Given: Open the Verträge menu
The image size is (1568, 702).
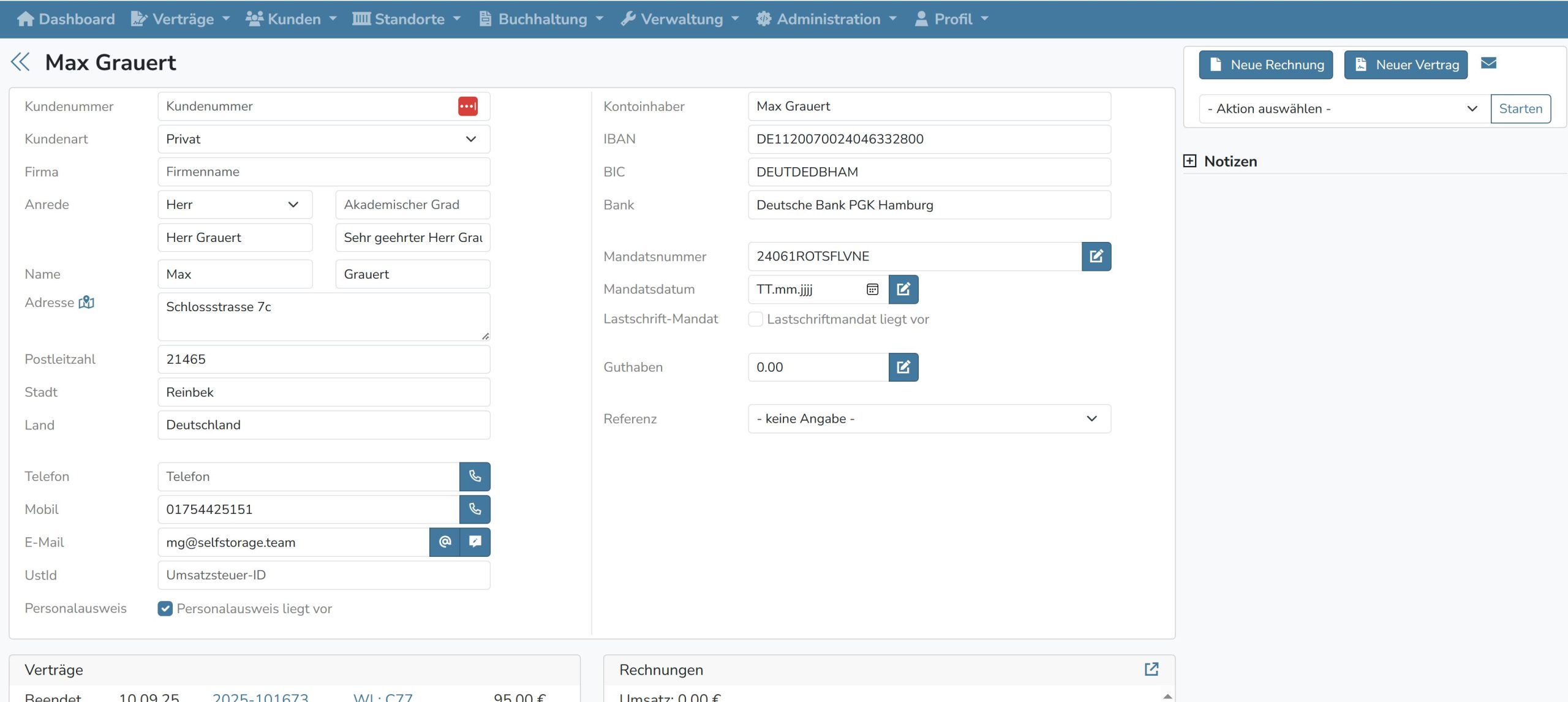Looking at the screenshot, I should pos(181,19).
